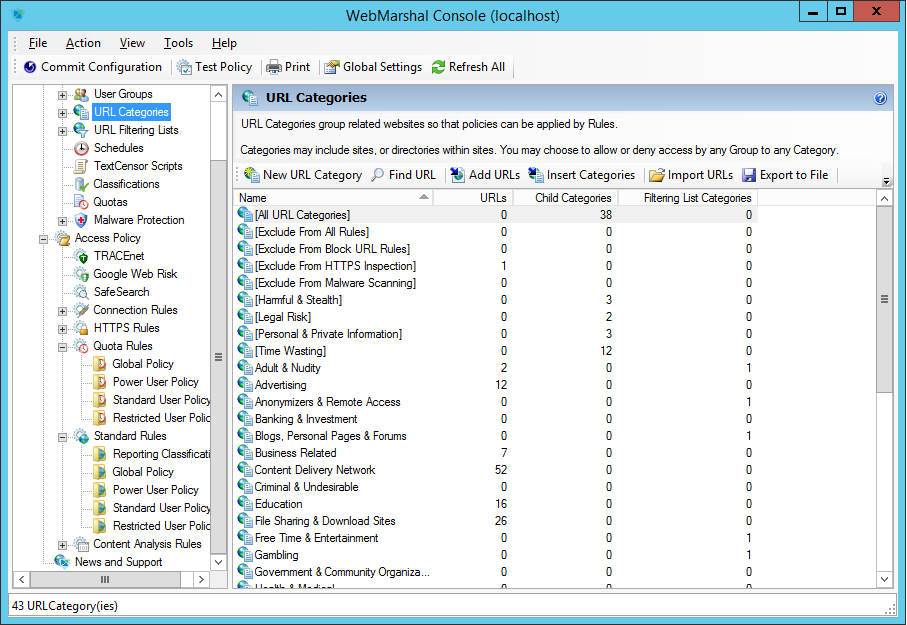Expand the Malware Protection tree node
Viewport: 907px width, 625px height.
click(62, 220)
